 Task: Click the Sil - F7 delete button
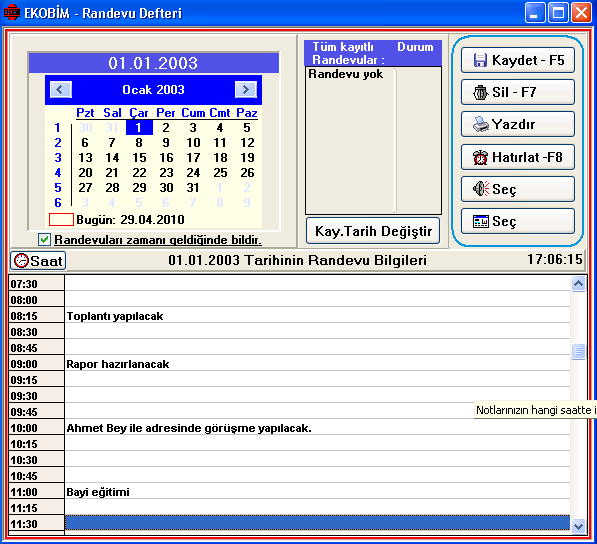click(517, 92)
